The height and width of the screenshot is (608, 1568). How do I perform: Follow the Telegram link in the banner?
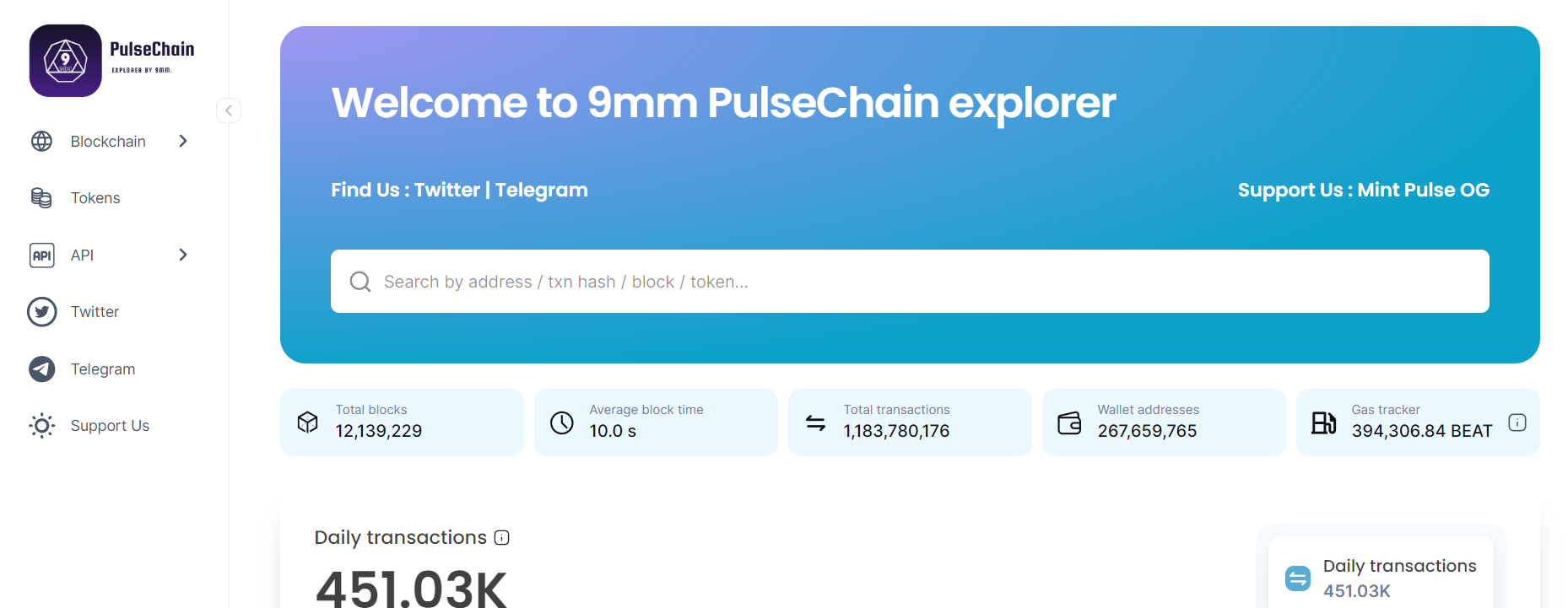(x=541, y=190)
